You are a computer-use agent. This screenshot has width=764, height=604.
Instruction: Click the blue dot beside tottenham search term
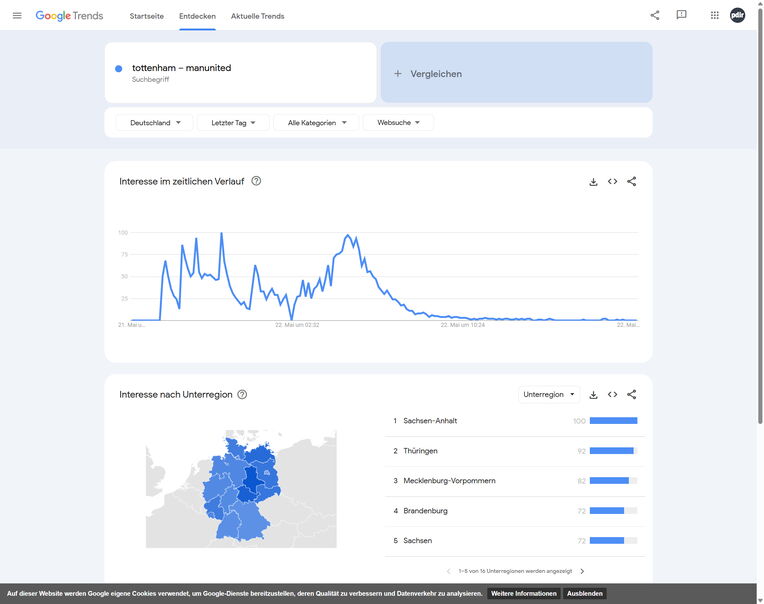pos(118,69)
